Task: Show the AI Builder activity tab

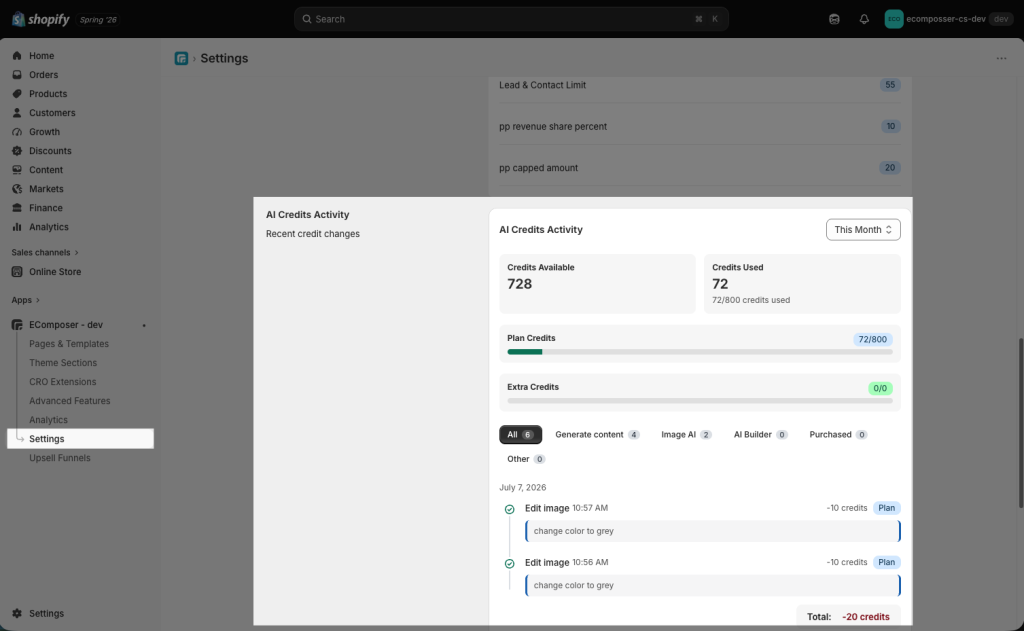Action: pos(760,434)
